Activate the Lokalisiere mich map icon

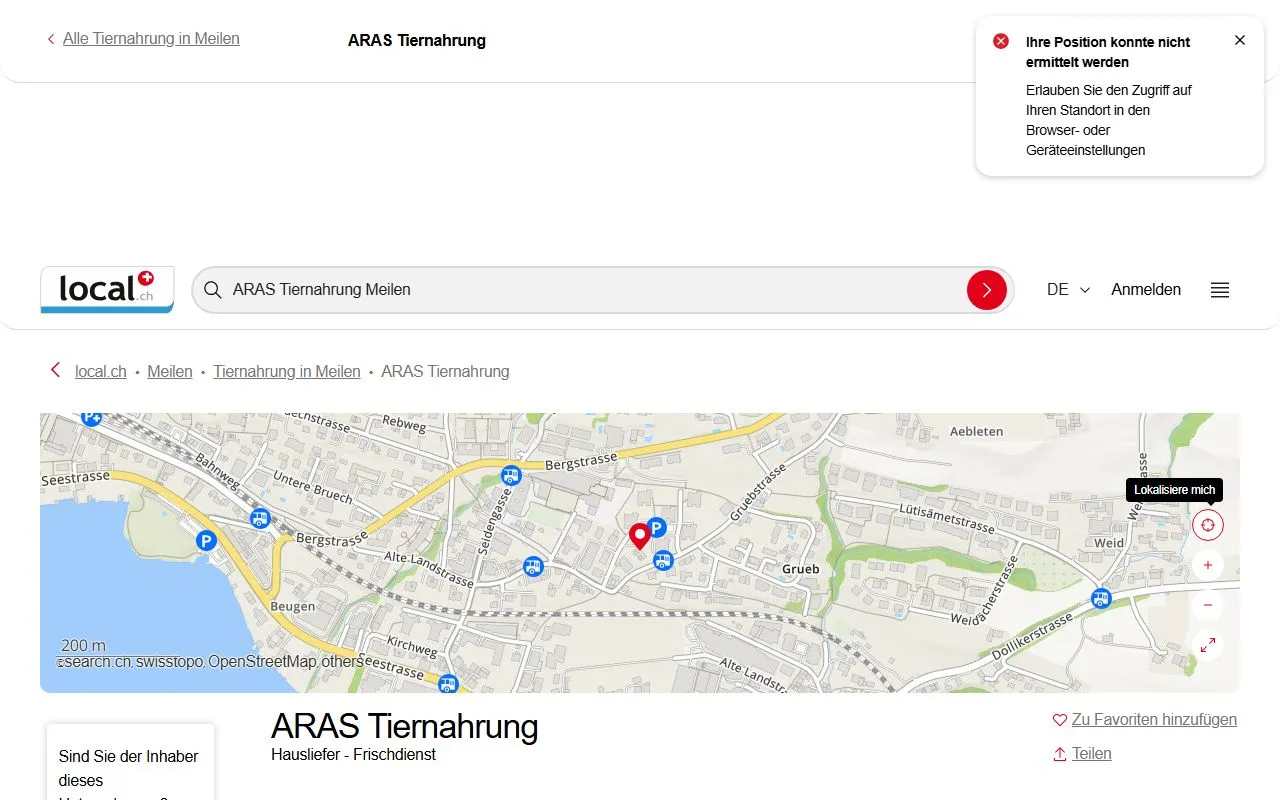(x=1207, y=524)
